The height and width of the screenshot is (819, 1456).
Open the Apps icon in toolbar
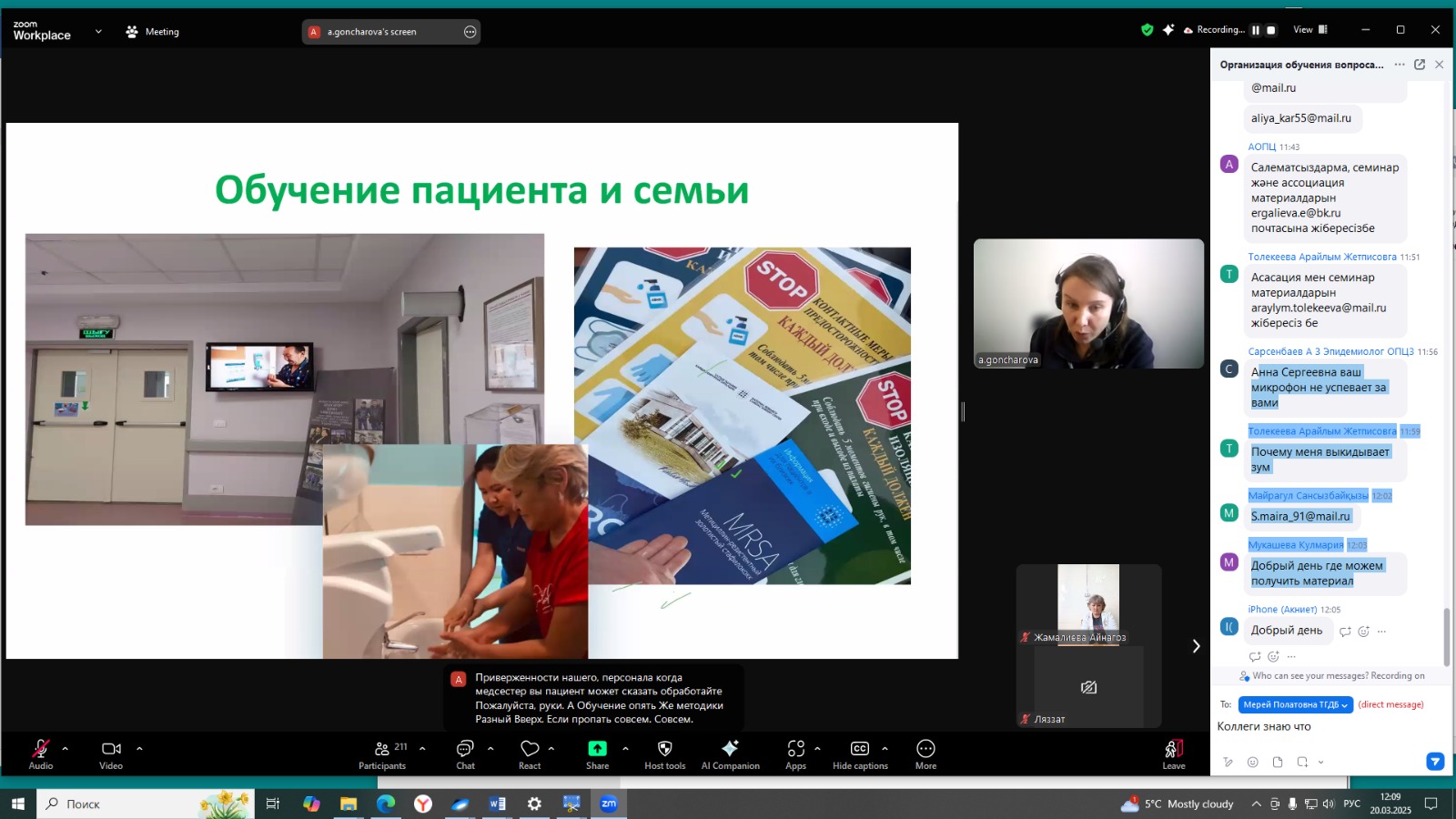tap(795, 749)
